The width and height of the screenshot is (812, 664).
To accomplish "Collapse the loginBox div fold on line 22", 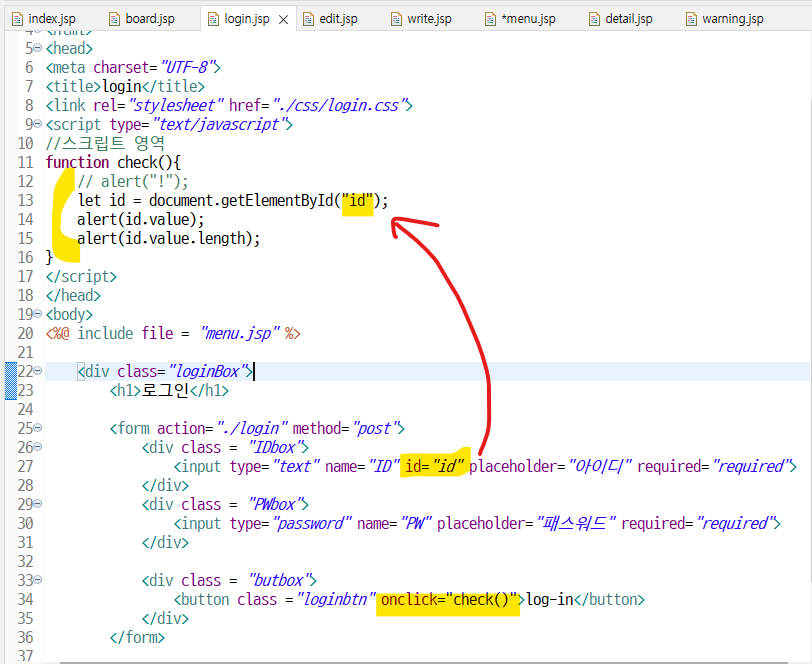I will [38, 371].
